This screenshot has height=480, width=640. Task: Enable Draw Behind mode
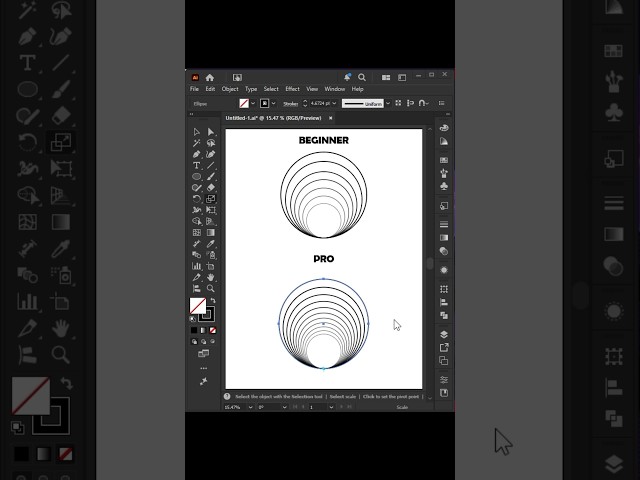[203, 342]
